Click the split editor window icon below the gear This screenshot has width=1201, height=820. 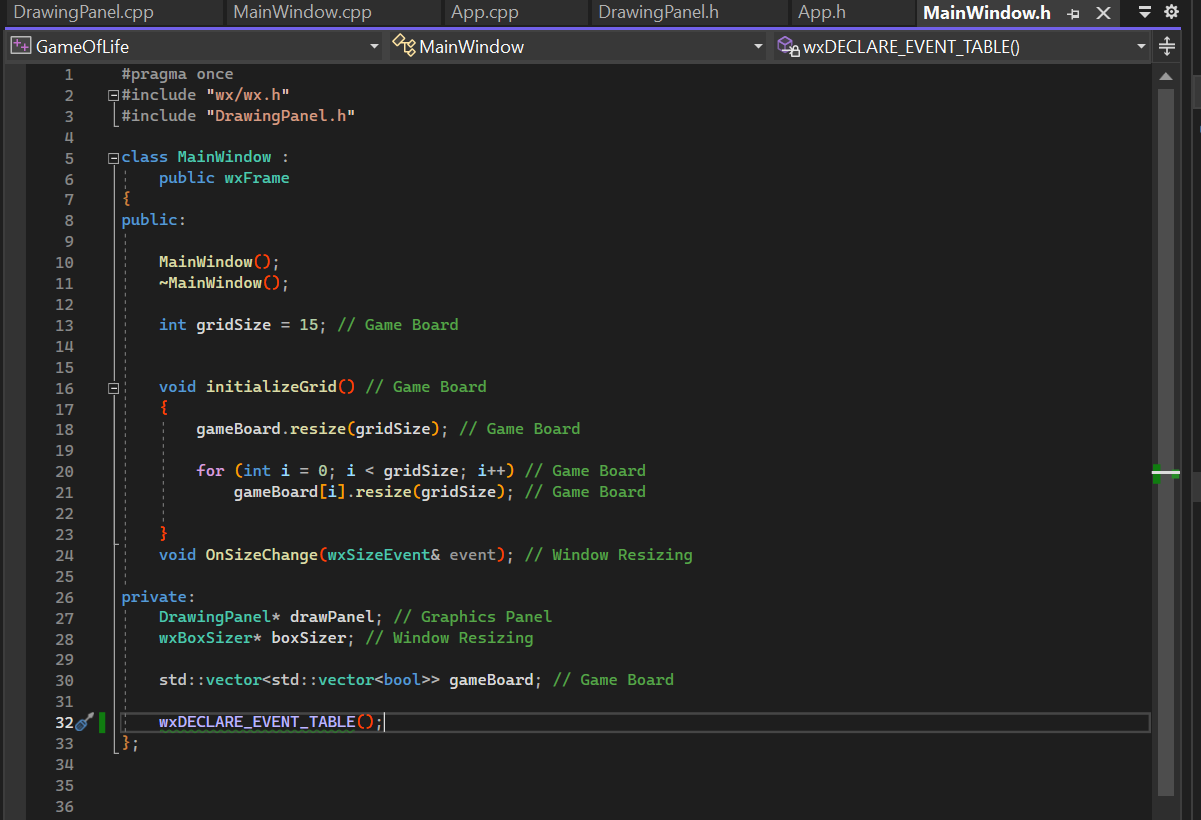pyautogui.click(x=1166, y=46)
